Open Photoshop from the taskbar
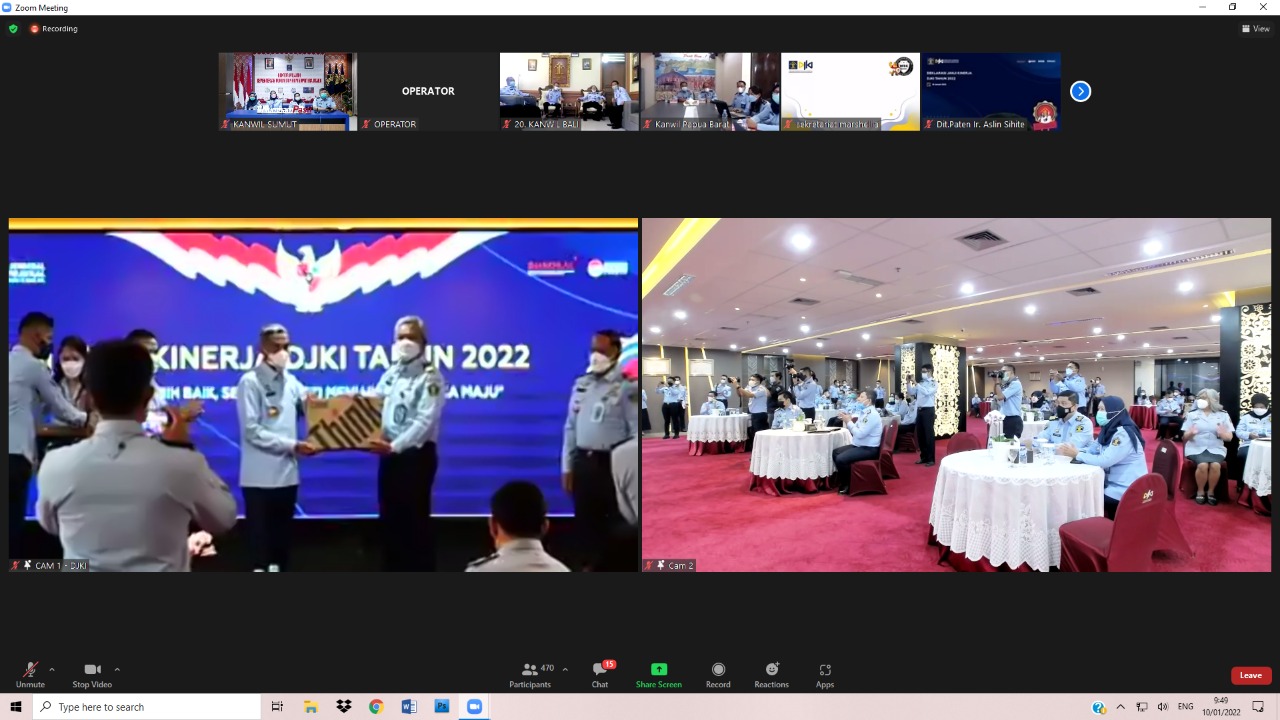This screenshot has height=720, width=1280. click(x=441, y=707)
